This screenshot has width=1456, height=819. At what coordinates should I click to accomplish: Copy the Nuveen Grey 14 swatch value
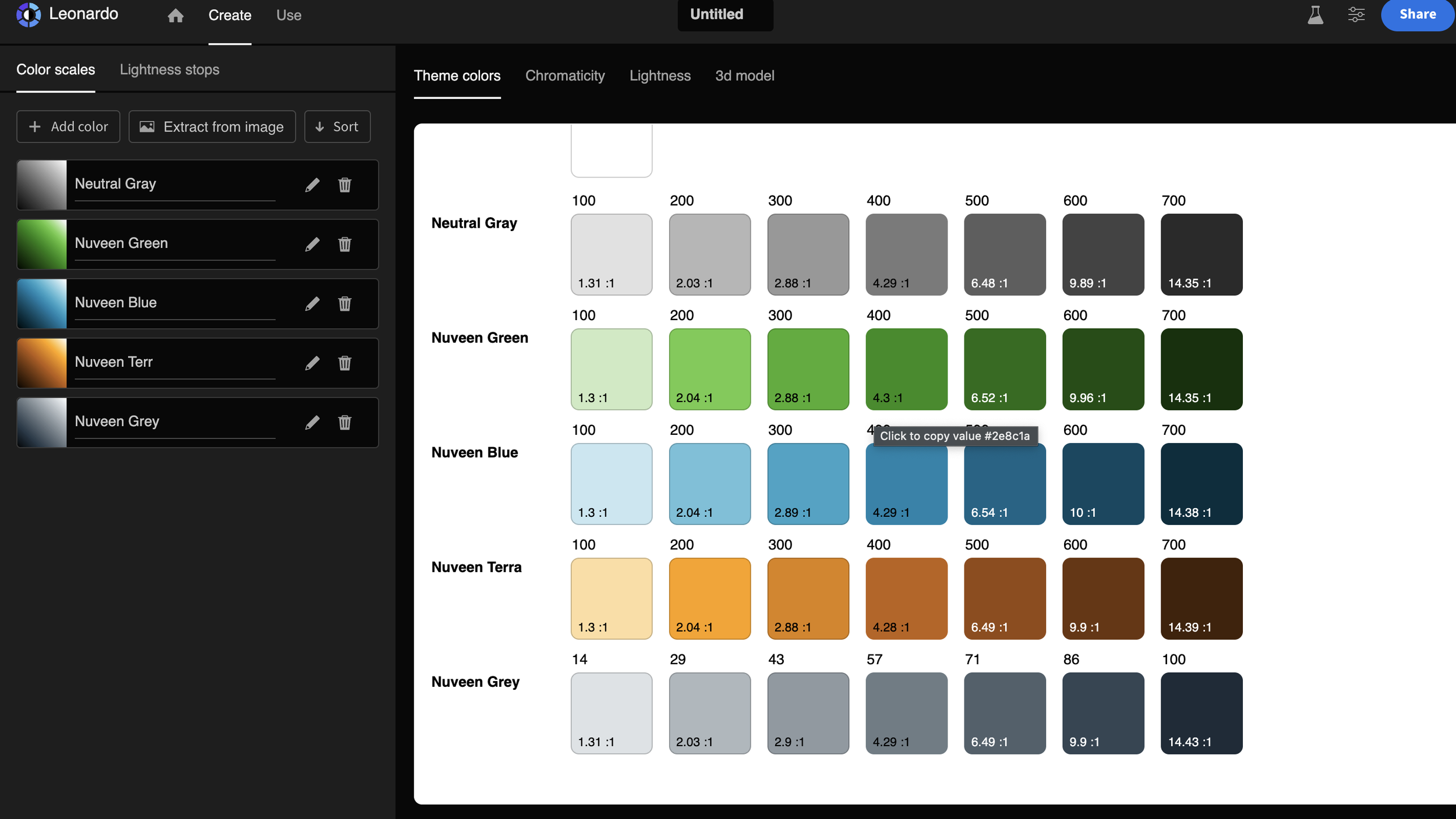[x=612, y=713]
